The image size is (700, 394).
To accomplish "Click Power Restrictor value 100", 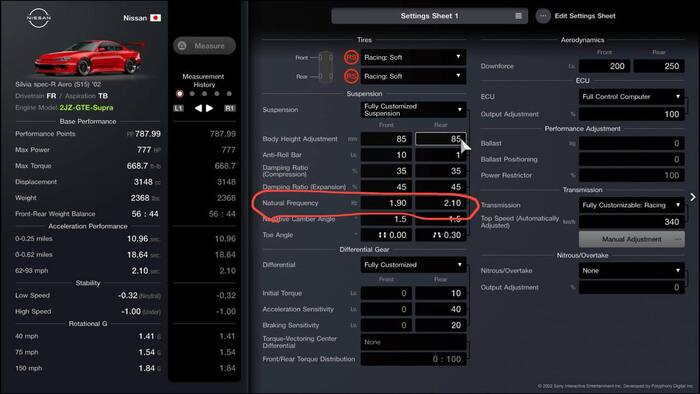I will pyautogui.click(x=632, y=175).
